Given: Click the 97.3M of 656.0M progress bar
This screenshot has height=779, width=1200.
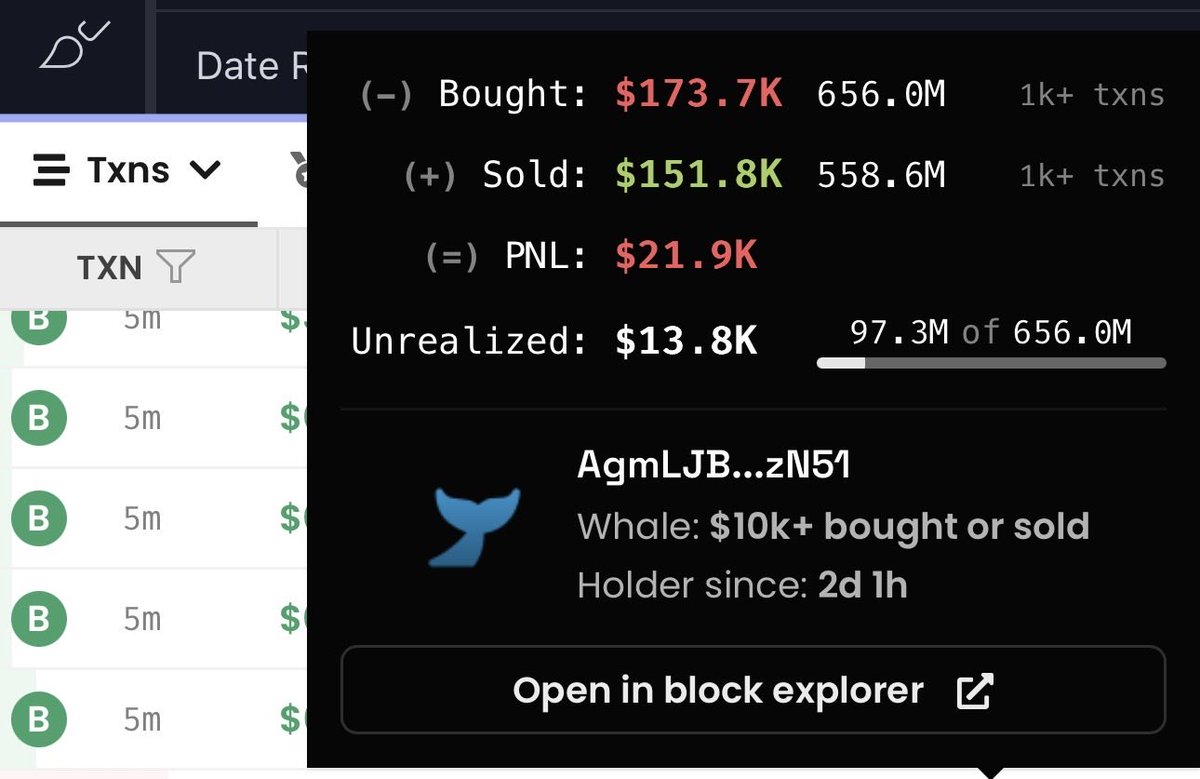Looking at the screenshot, I should pyautogui.click(x=991, y=362).
